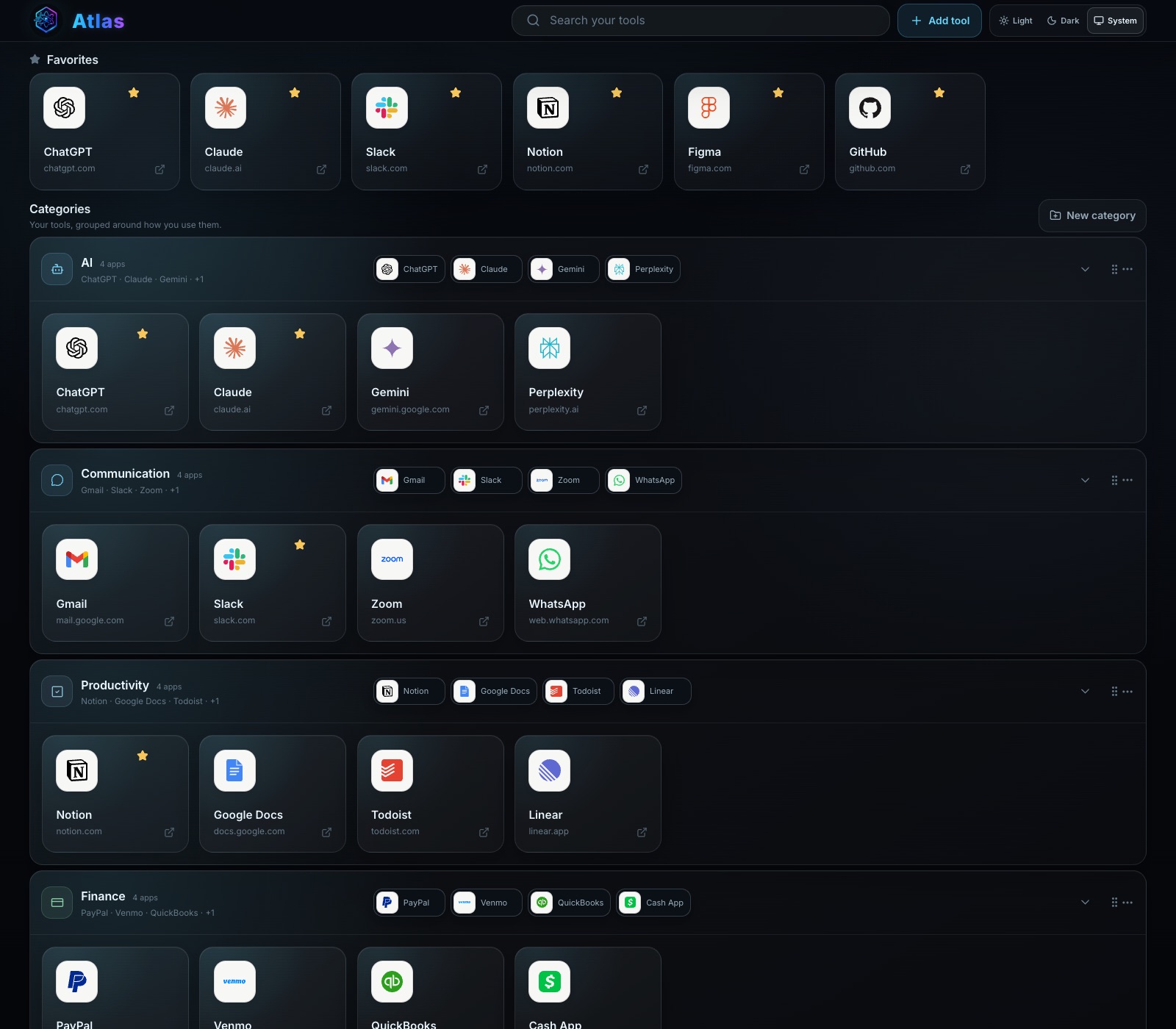Click the QuickBooks chip in Finance header

click(x=570, y=903)
